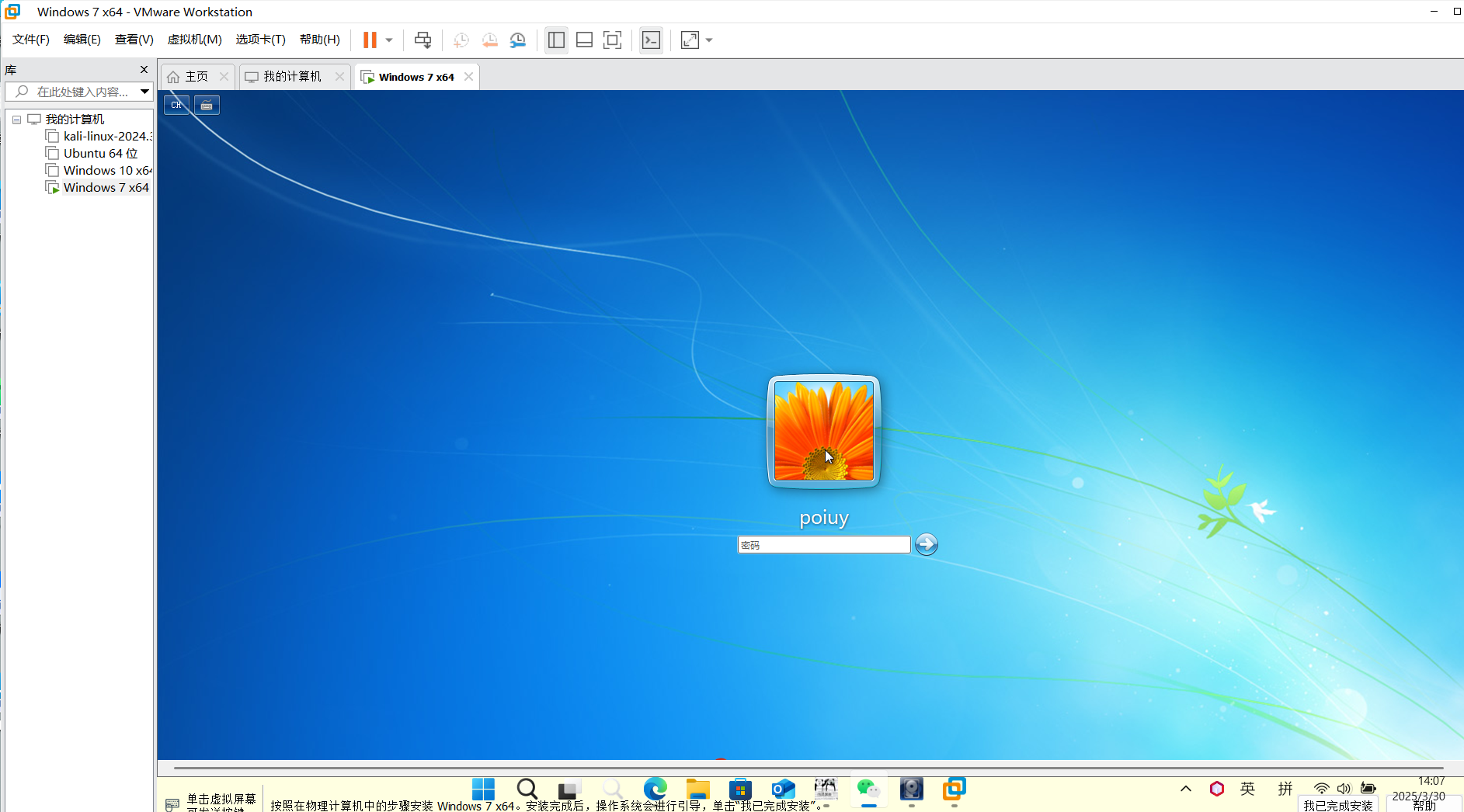Pause the virtual machine with the orange button
1464x812 pixels.
(370, 40)
